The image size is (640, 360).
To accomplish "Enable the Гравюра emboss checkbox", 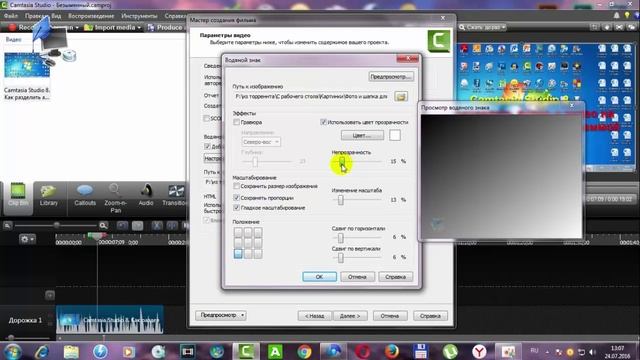I will (236, 122).
